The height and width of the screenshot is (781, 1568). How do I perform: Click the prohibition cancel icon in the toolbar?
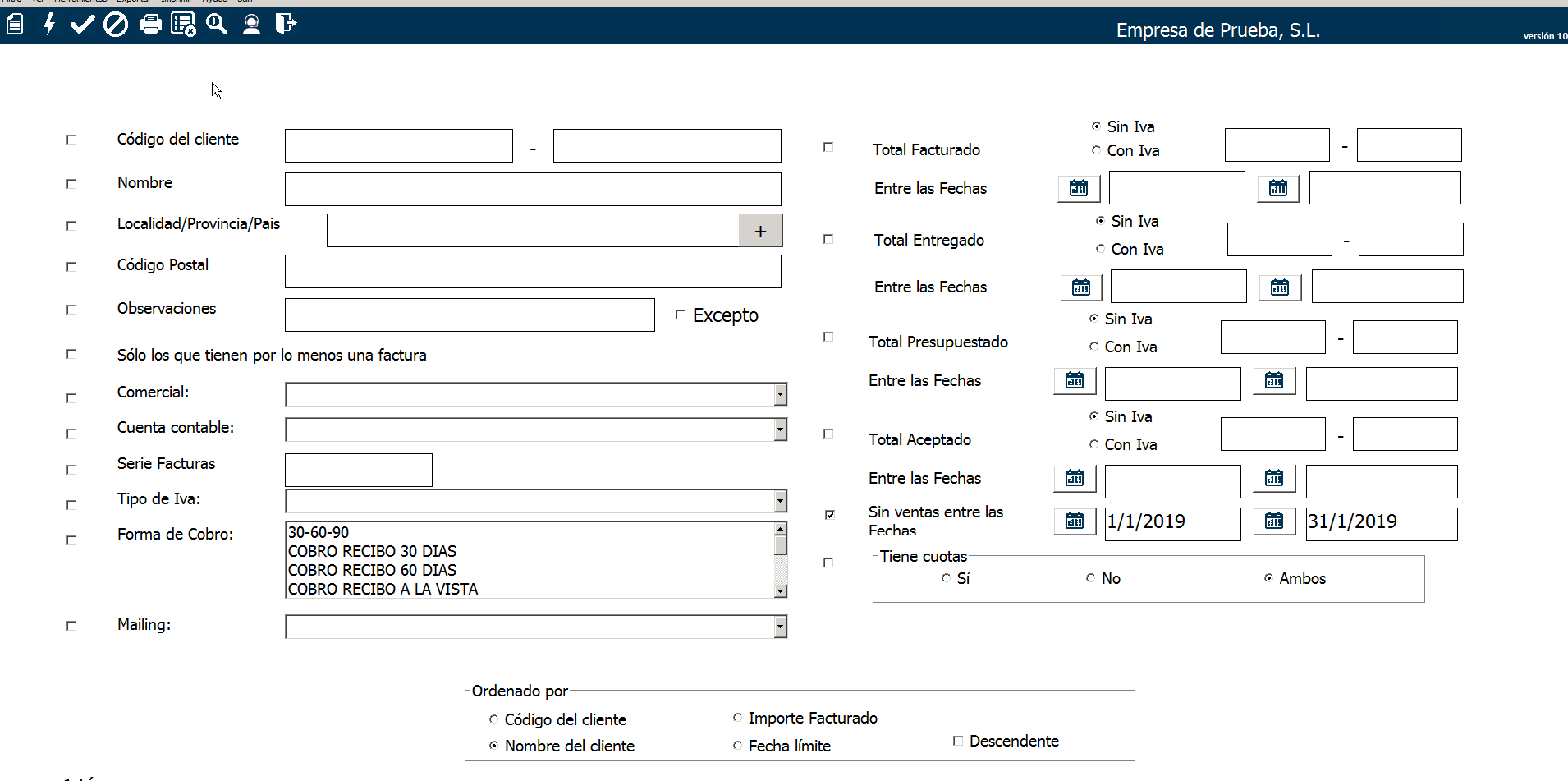116,25
